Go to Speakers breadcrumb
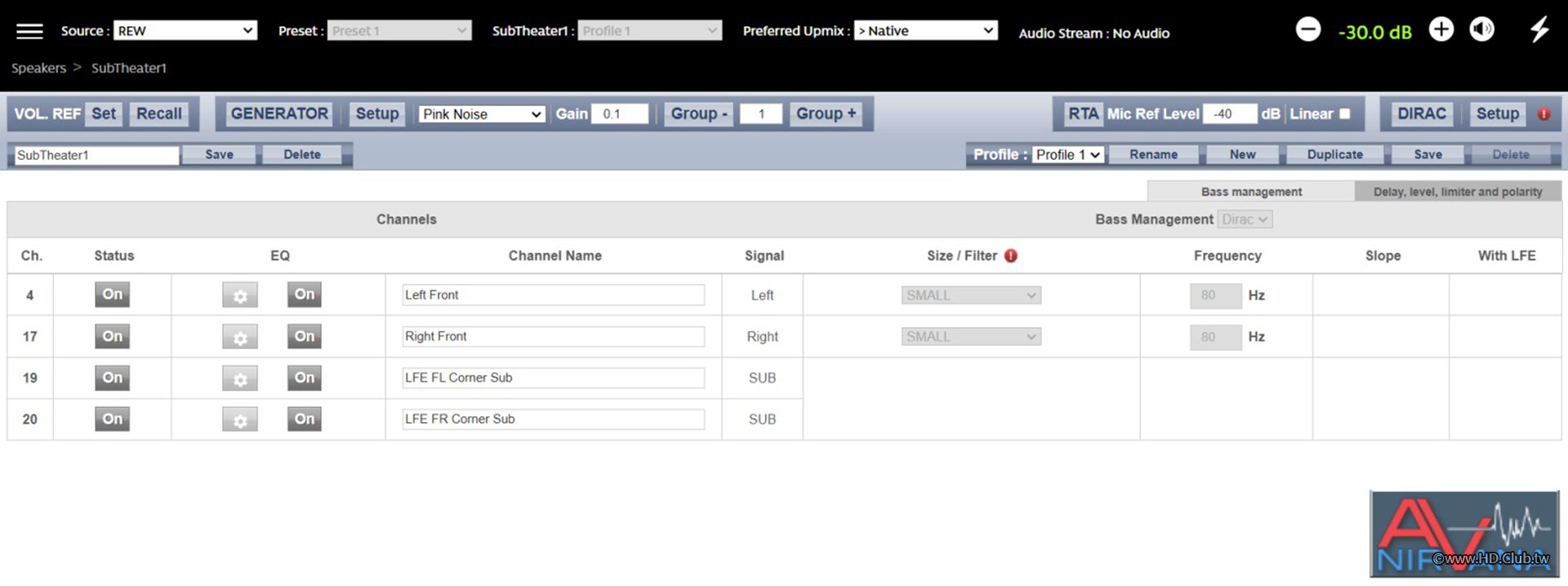Image resolution: width=1568 pixels, height=586 pixels. click(38, 68)
